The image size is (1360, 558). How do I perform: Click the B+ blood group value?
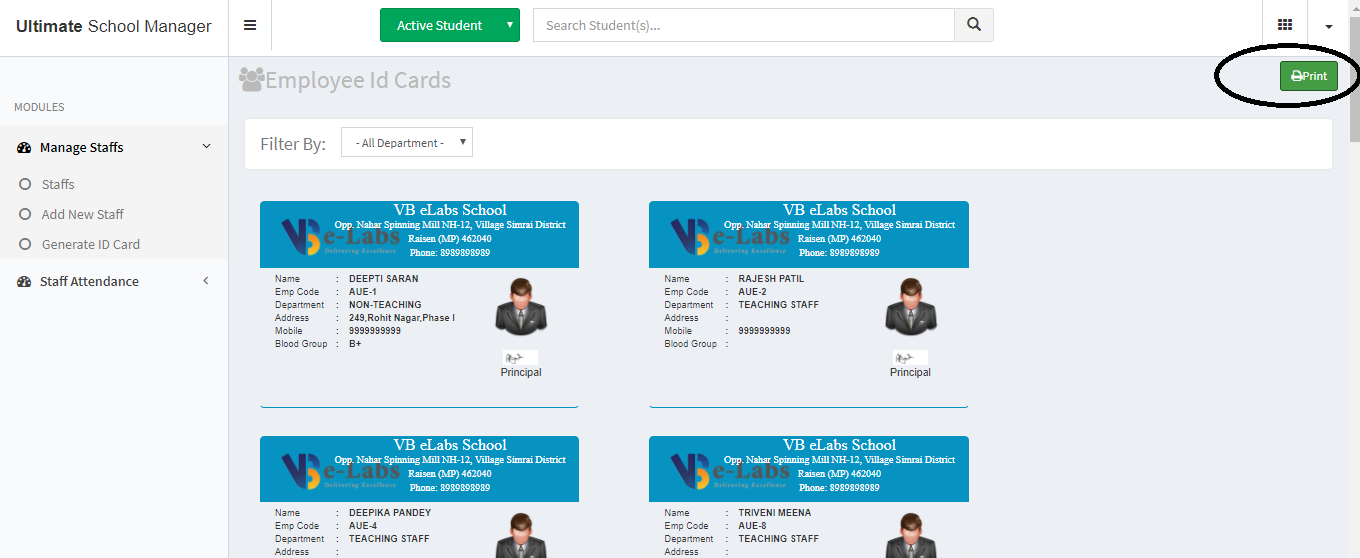tap(355, 344)
